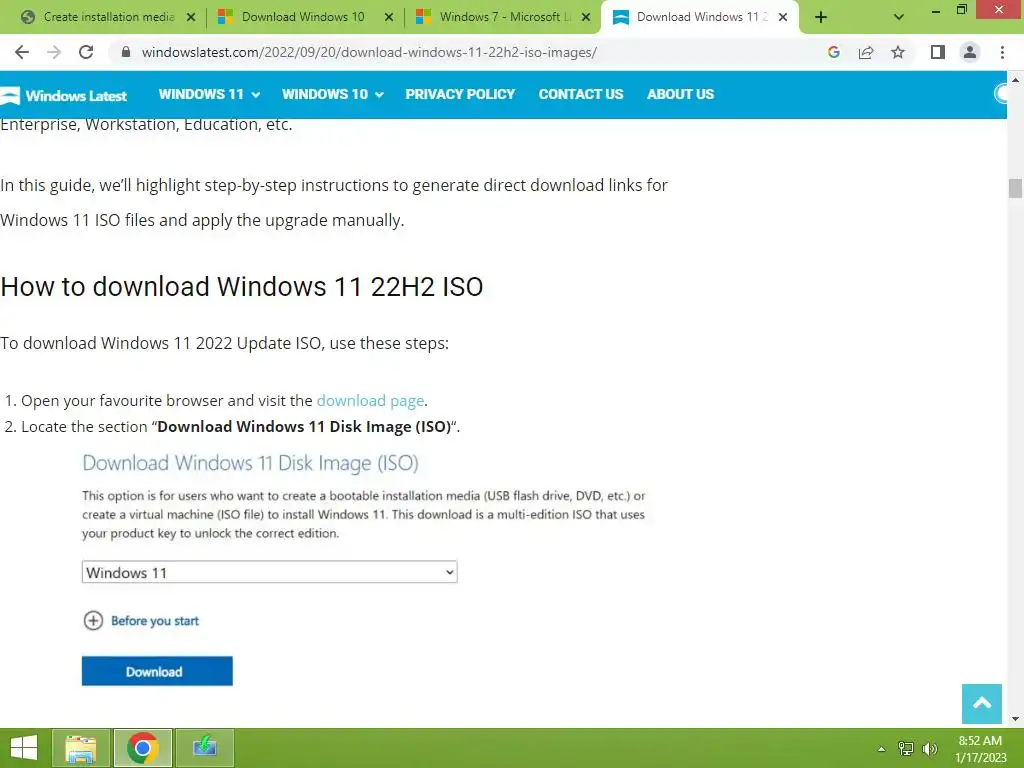Switch to Create installation media tab
The width and height of the screenshot is (1024, 768).
(x=108, y=17)
